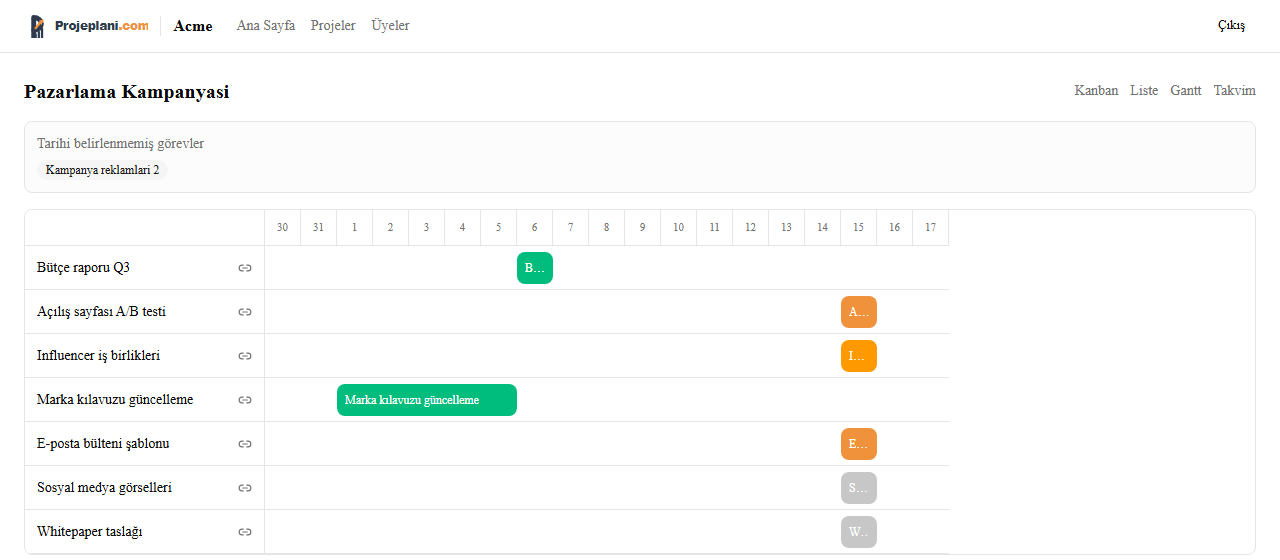Click day 30 in the timeline header
Screen dimensions: 1280x560
coord(283,228)
